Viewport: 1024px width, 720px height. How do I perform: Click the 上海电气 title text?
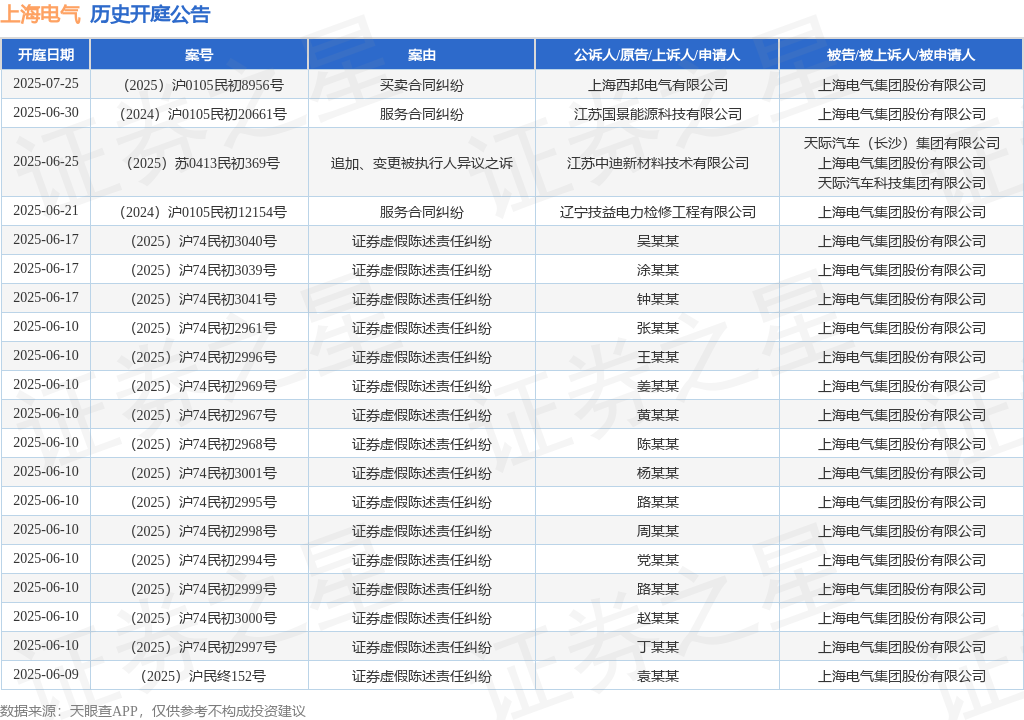pos(40,14)
